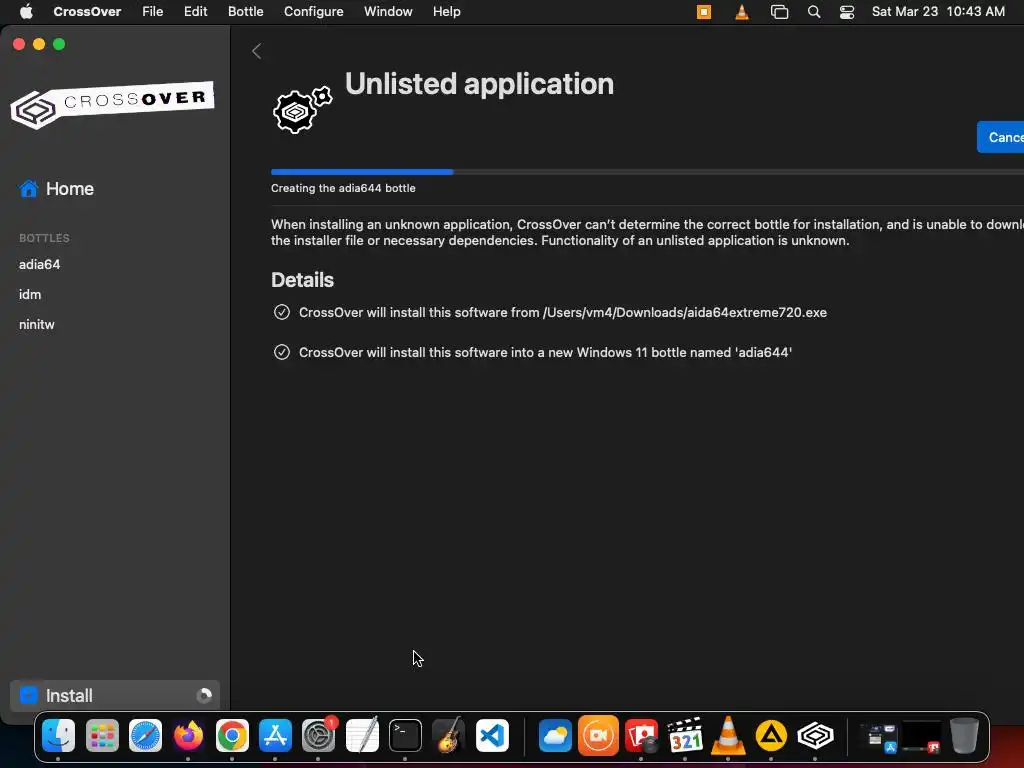Click the CrossOver logo in sidebar
The image size is (1024, 768).
point(112,104)
